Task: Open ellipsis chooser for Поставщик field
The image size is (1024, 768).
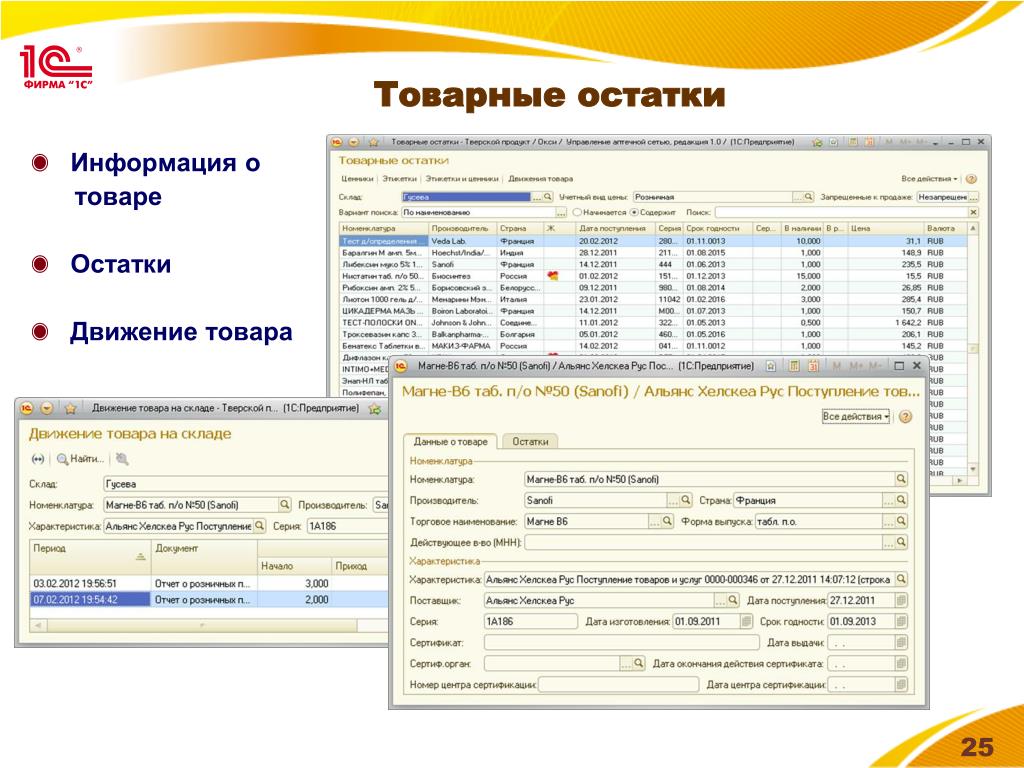Action: pyautogui.click(x=720, y=600)
